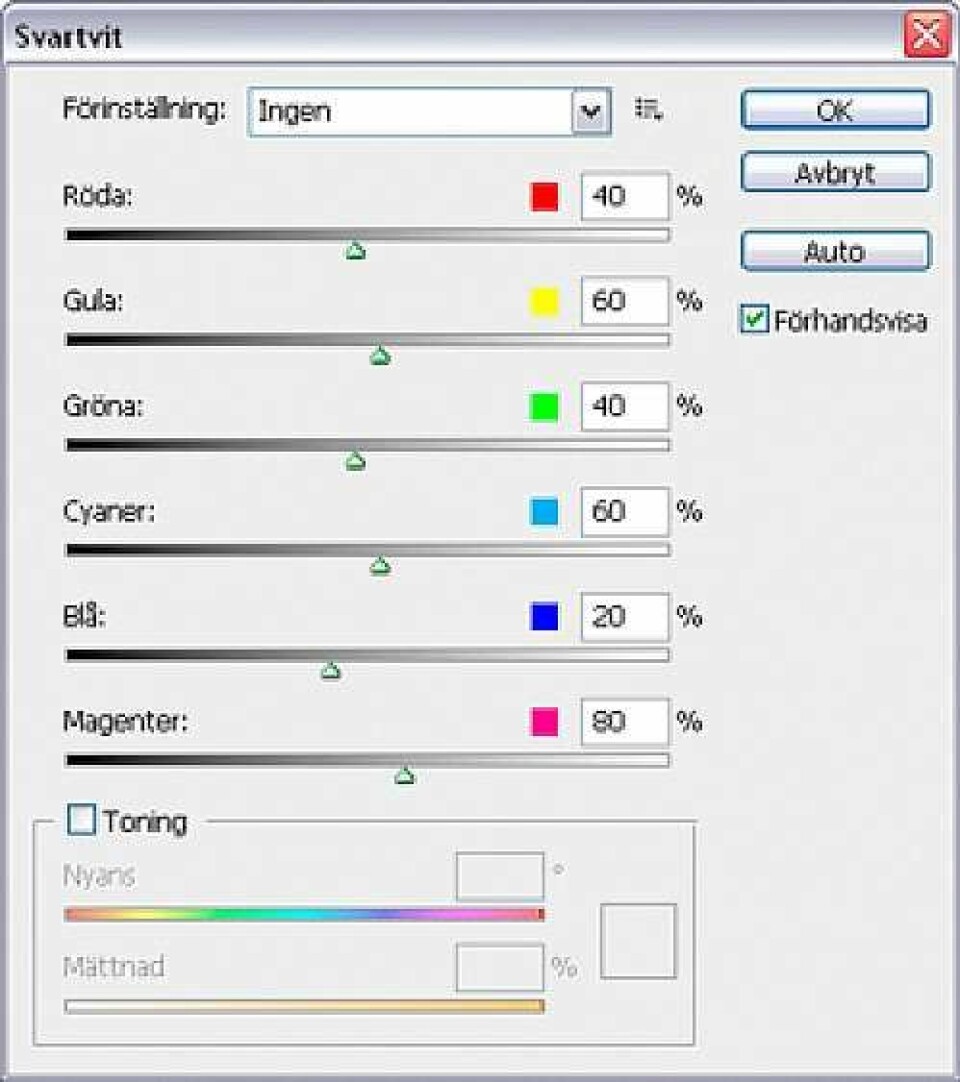Click the cyan swatch next to Cyaner

coord(544,512)
